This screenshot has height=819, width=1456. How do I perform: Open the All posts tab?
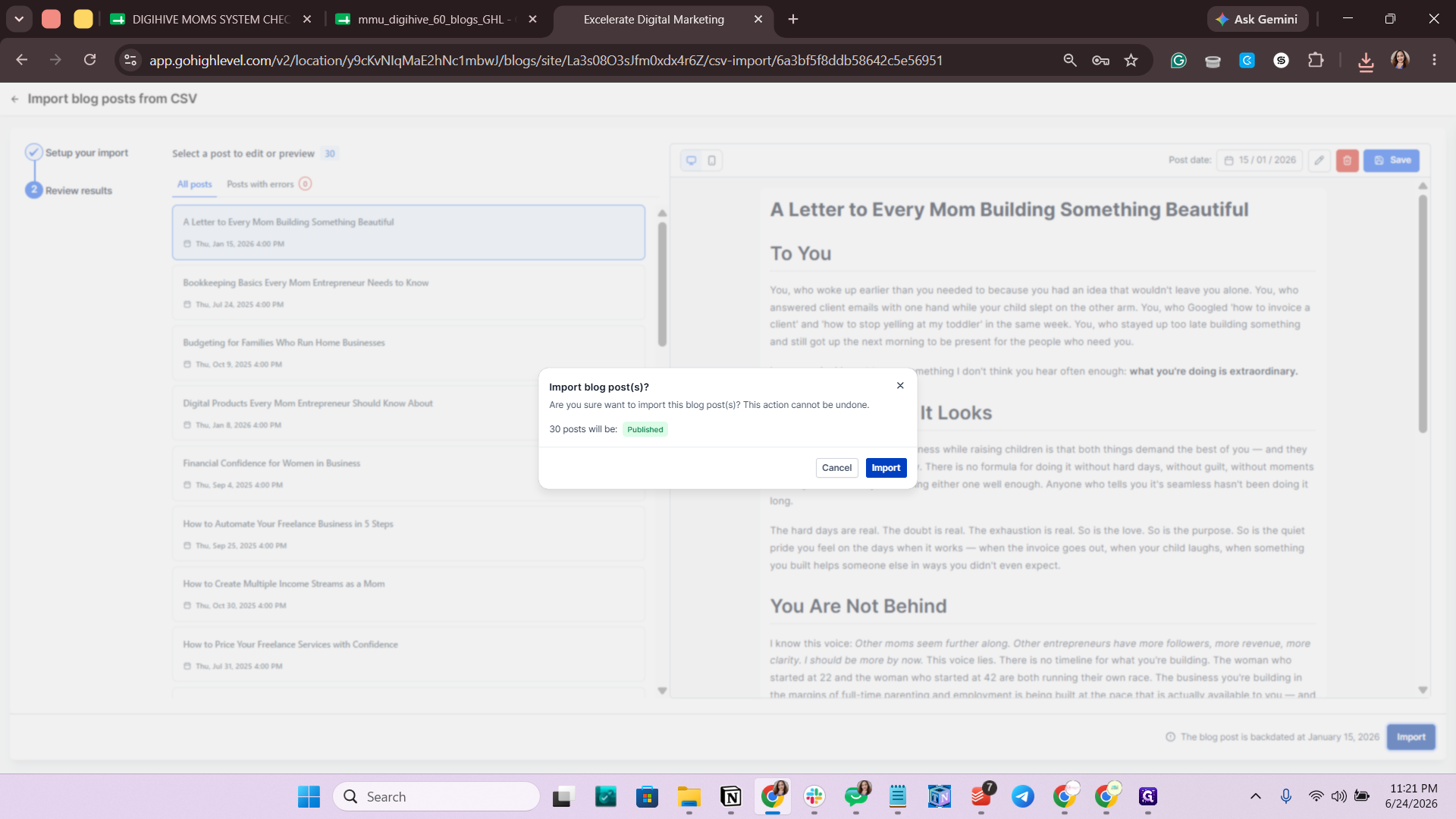pos(195,184)
